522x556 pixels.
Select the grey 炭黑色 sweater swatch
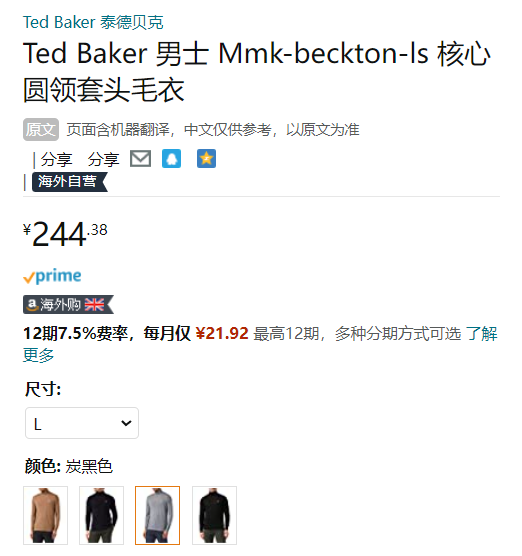(157, 515)
